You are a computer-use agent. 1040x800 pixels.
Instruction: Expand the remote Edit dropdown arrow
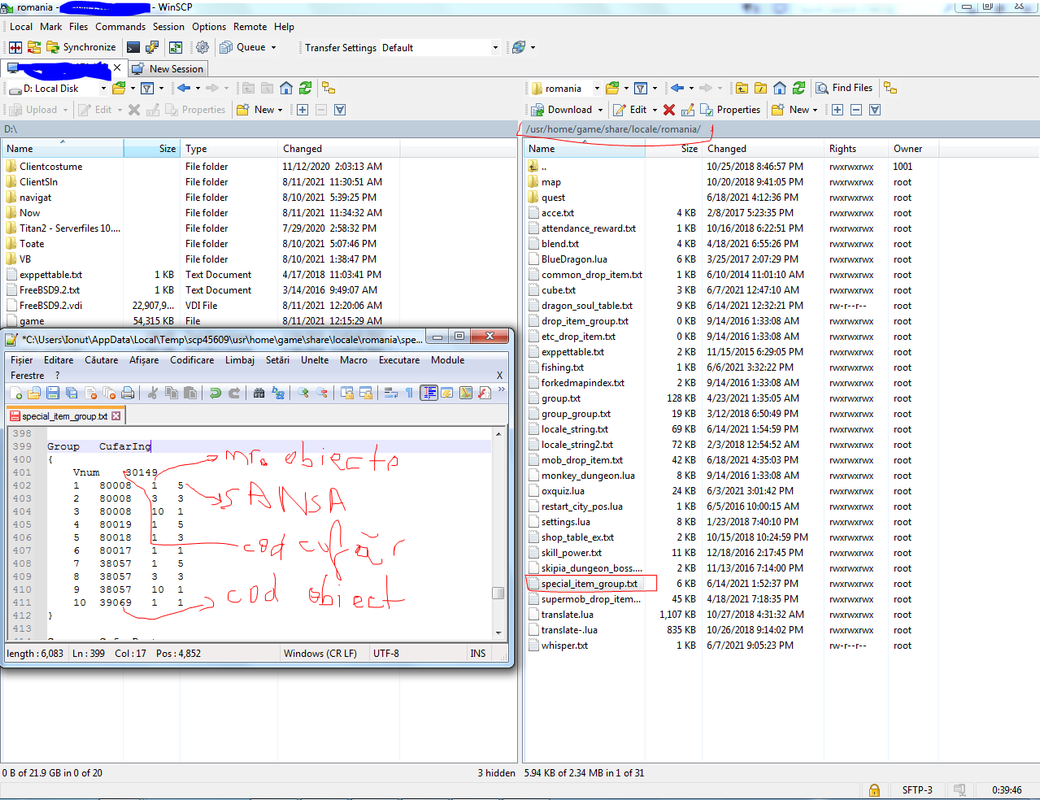[655, 110]
